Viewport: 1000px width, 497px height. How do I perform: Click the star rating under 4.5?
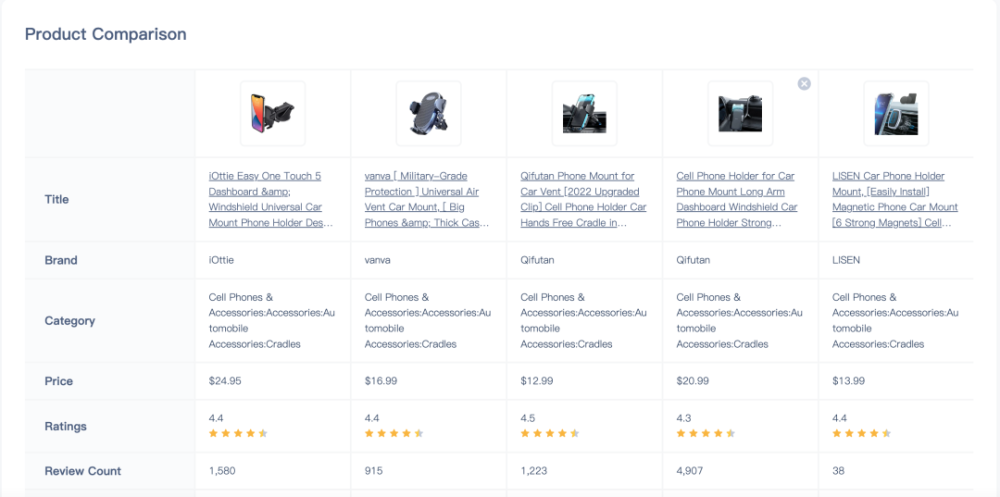(550, 434)
